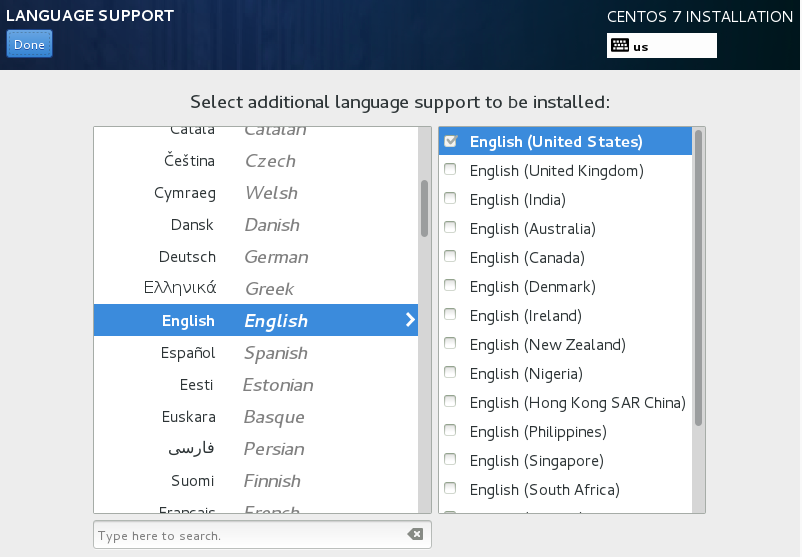Click the locale list scrollbar

(x=698, y=280)
